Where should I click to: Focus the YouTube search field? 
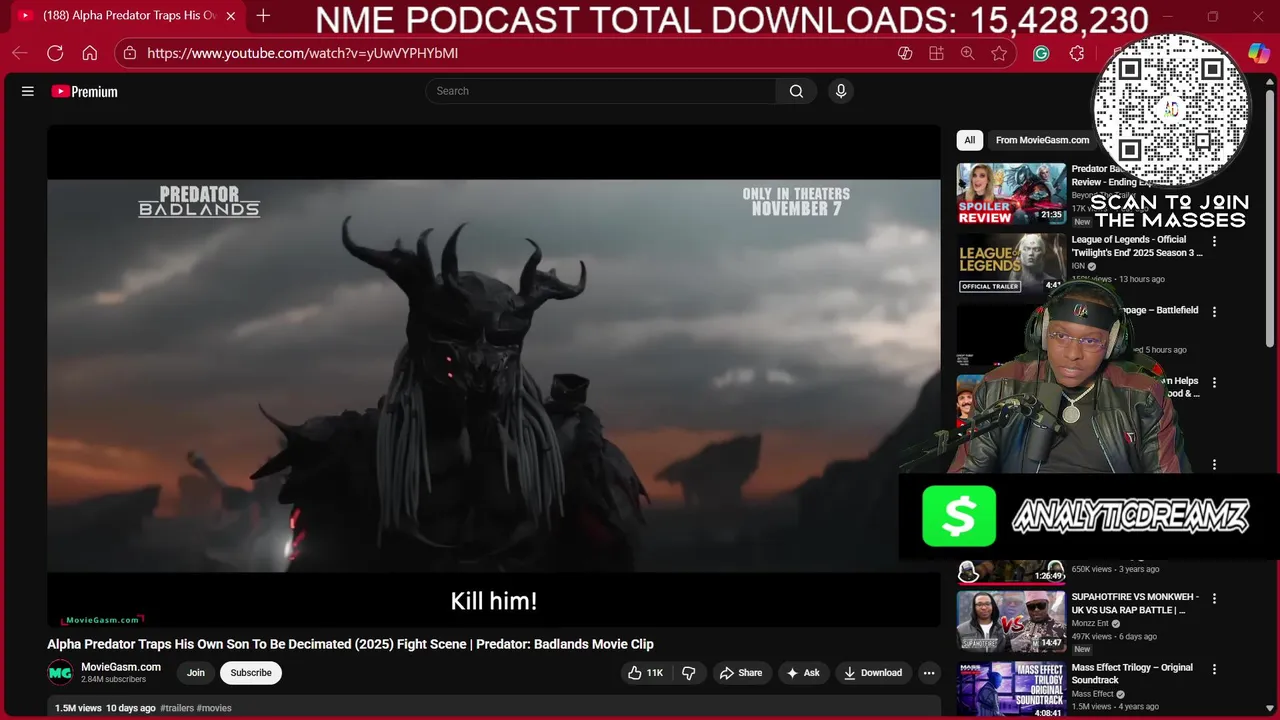[x=601, y=91]
